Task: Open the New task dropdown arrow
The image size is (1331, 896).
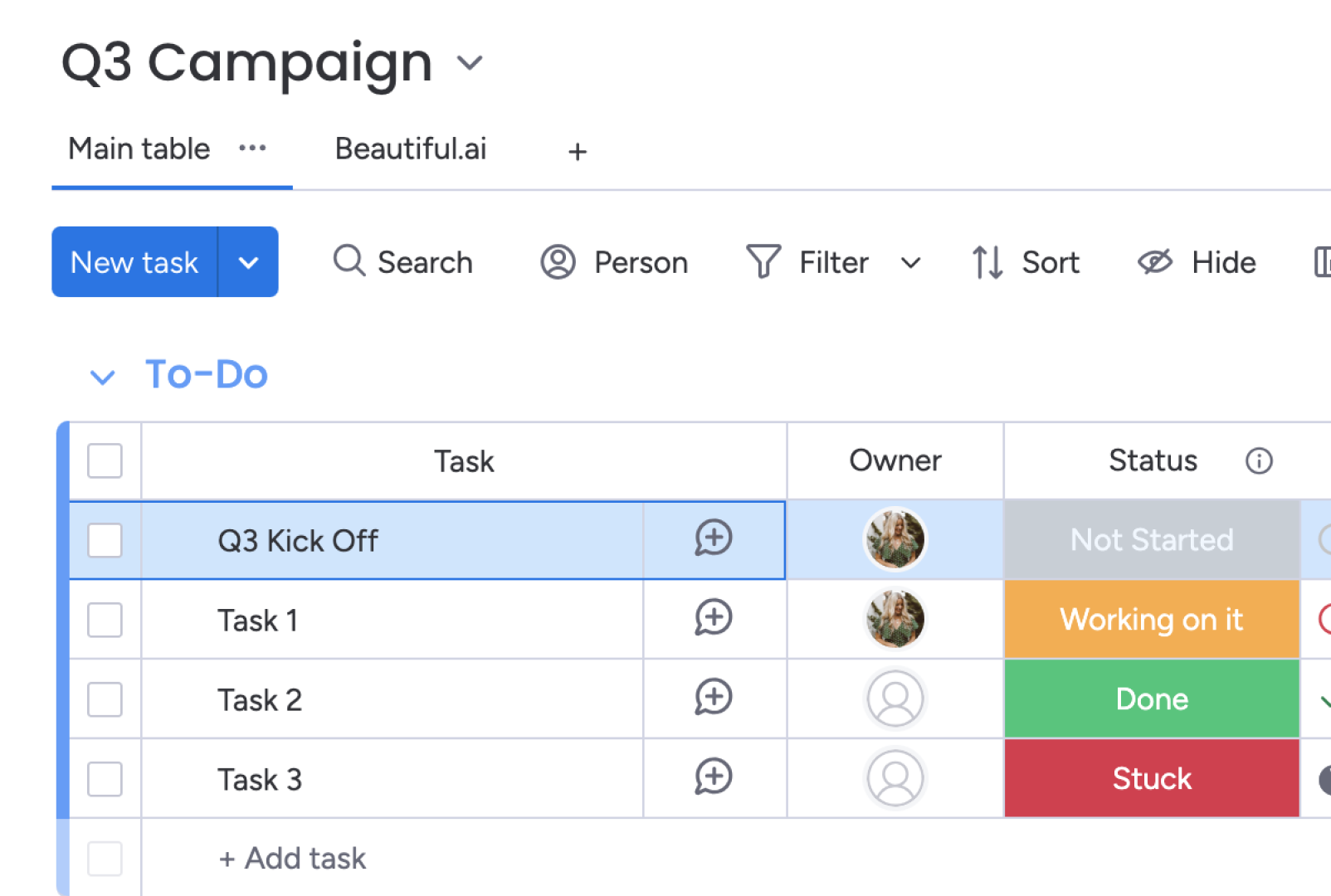Action: tap(248, 262)
